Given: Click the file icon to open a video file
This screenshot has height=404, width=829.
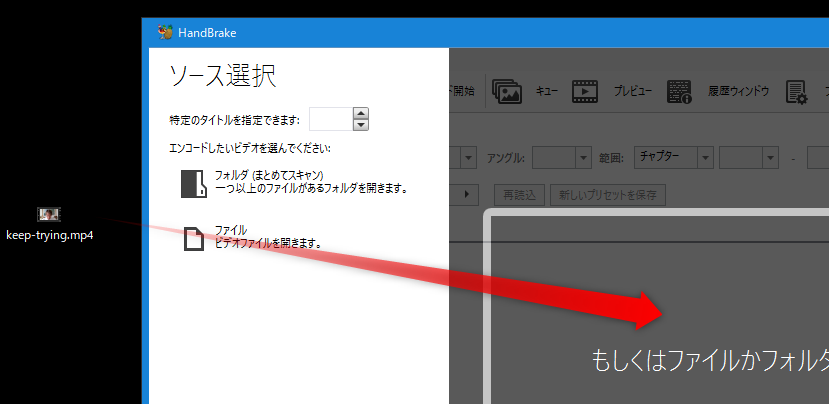Looking at the screenshot, I should click(193, 238).
